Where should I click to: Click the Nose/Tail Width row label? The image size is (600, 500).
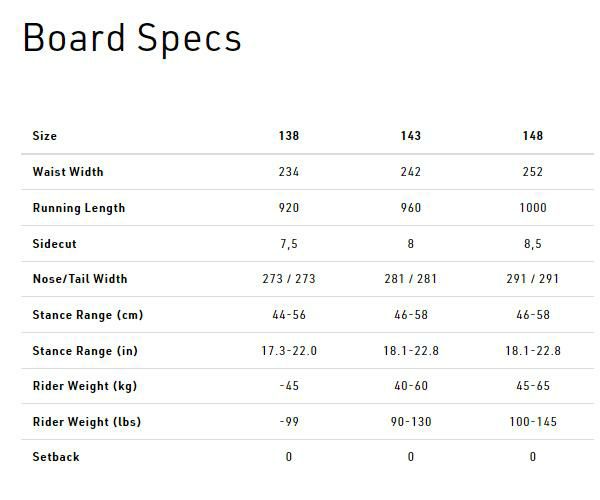coord(80,279)
